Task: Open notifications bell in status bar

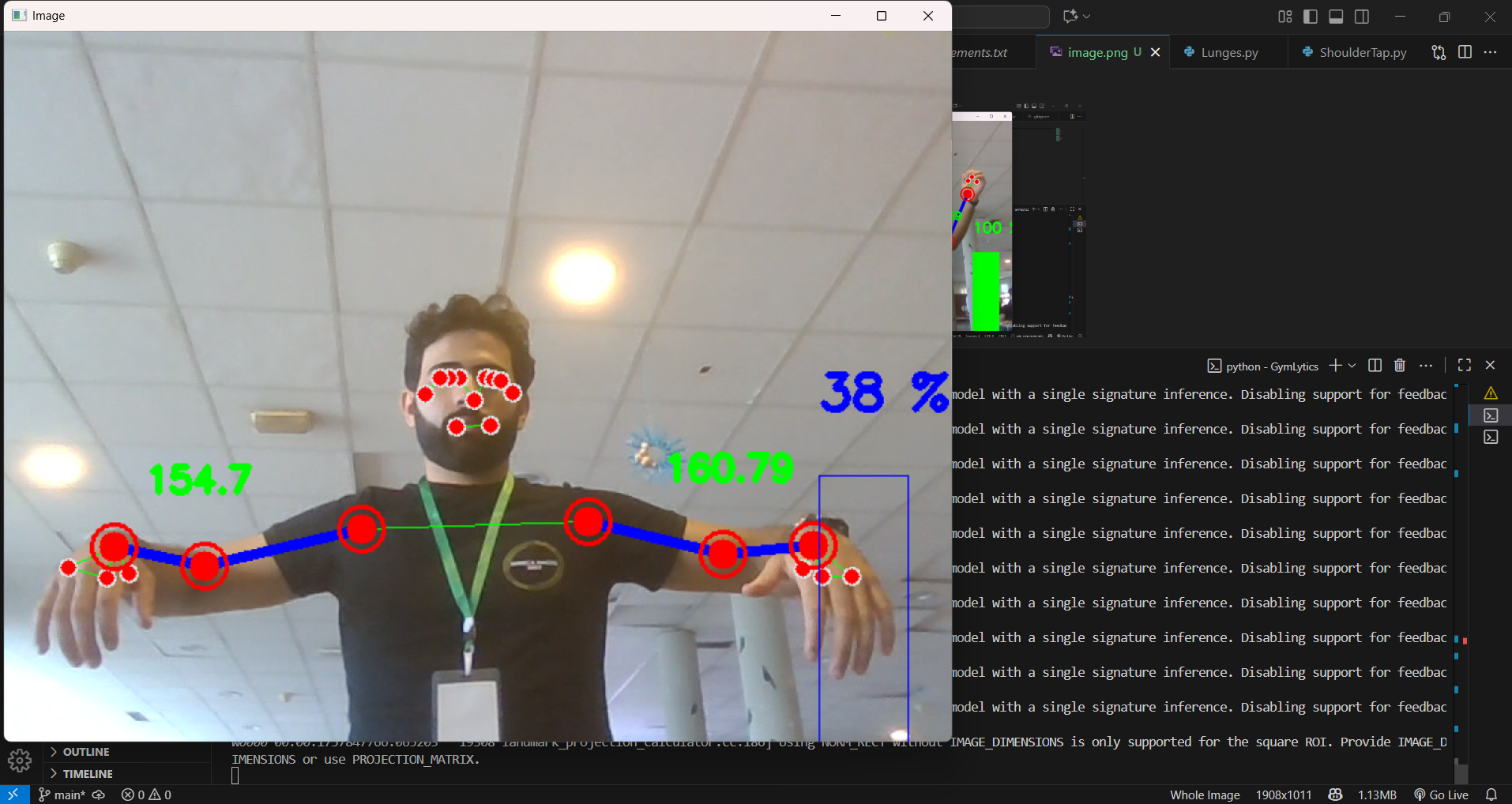Action: click(x=1491, y=795)
